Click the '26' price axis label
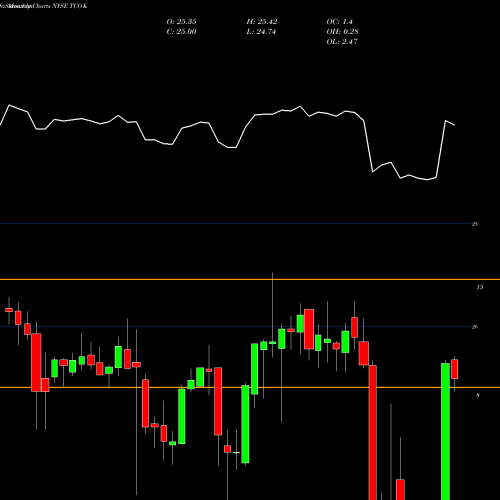 pos(475,327)
